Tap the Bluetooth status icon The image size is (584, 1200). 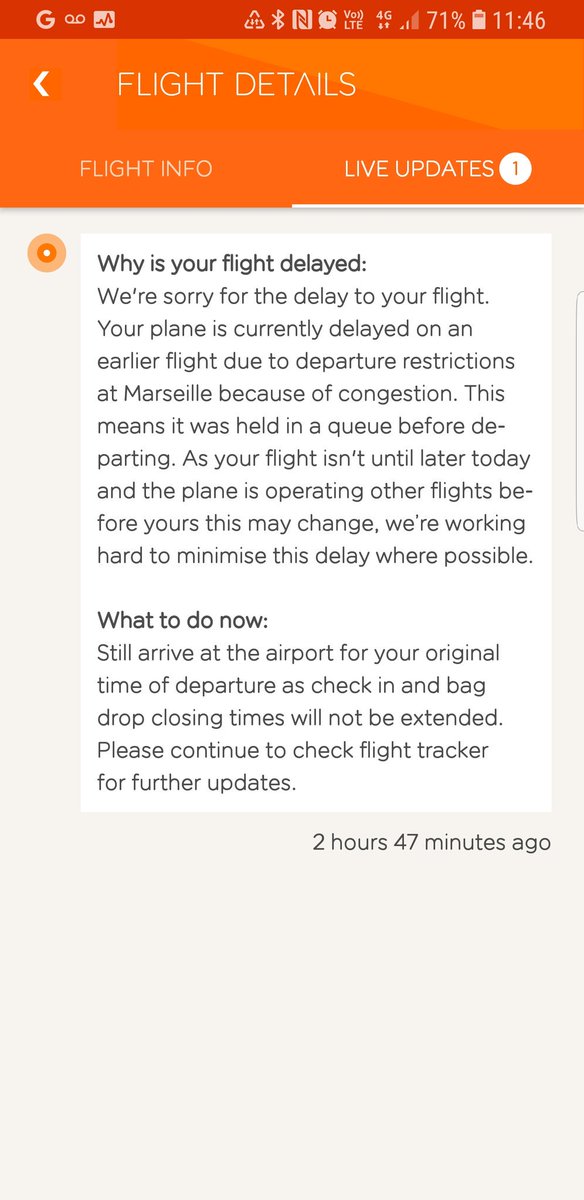pos(279,19)
